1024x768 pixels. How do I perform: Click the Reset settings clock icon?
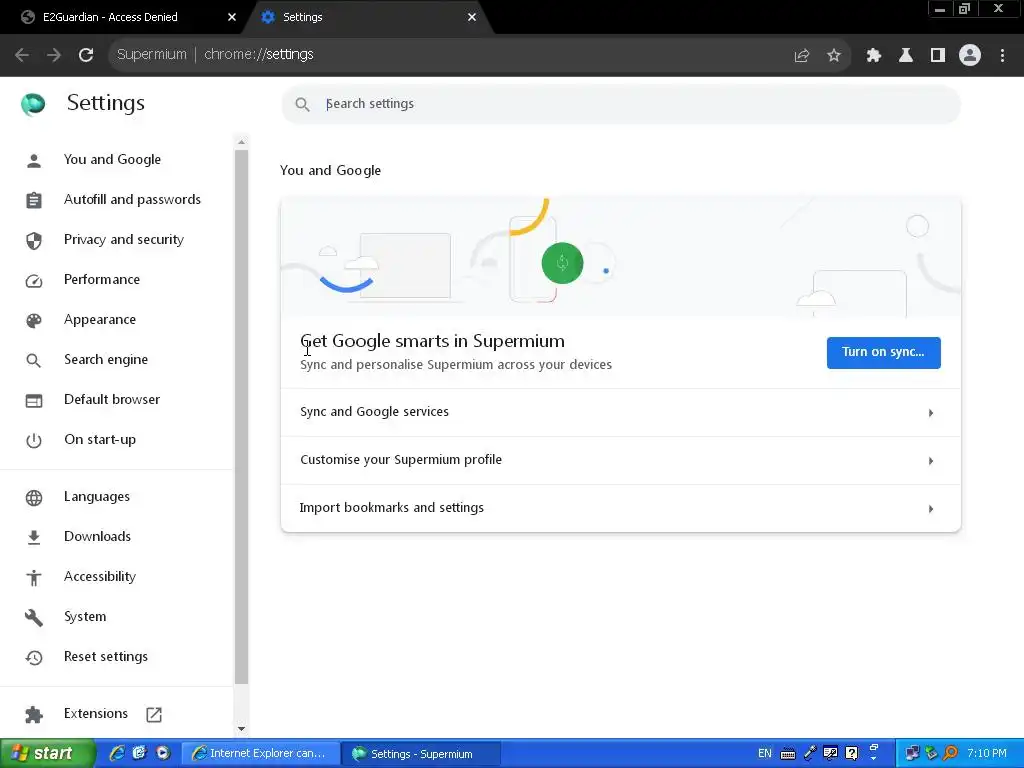[x=34, y=657]
